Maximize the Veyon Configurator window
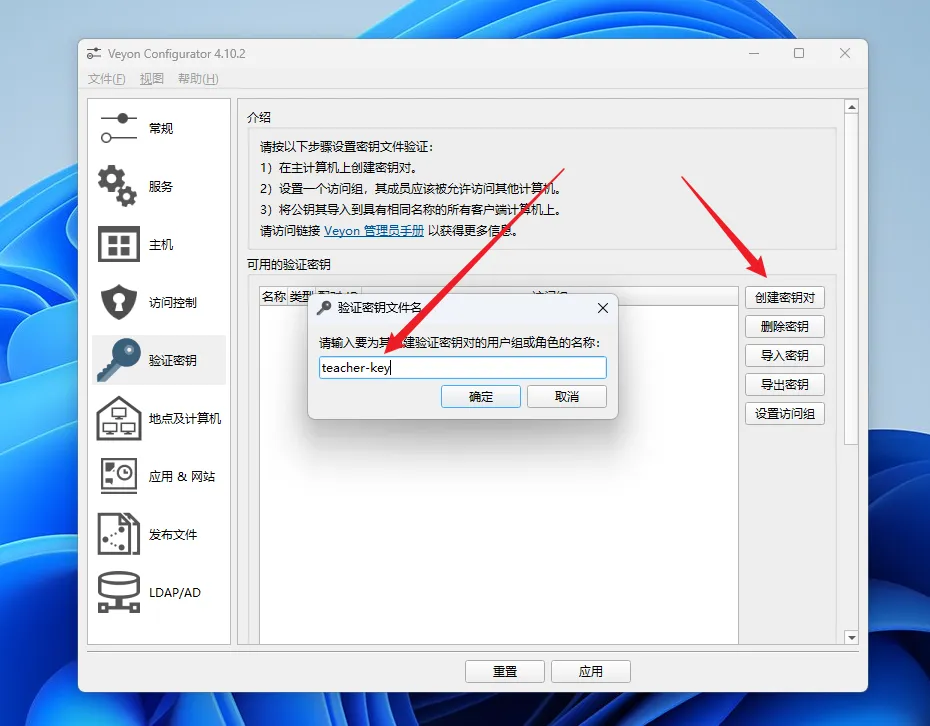930x726 pixels. tap(799, 53)
